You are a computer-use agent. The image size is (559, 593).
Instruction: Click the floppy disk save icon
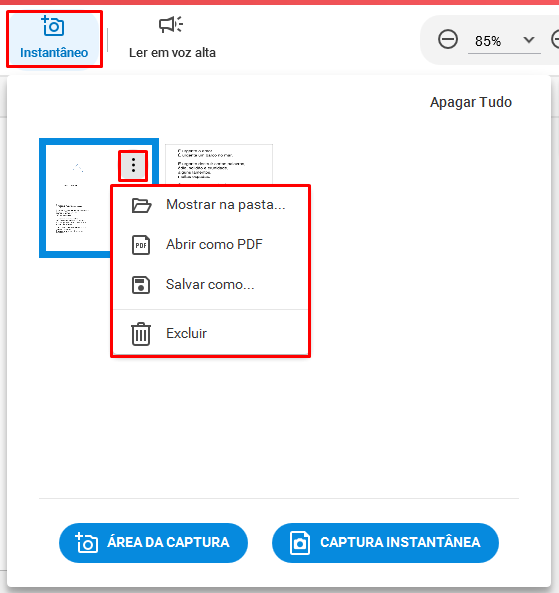point(141,285)
